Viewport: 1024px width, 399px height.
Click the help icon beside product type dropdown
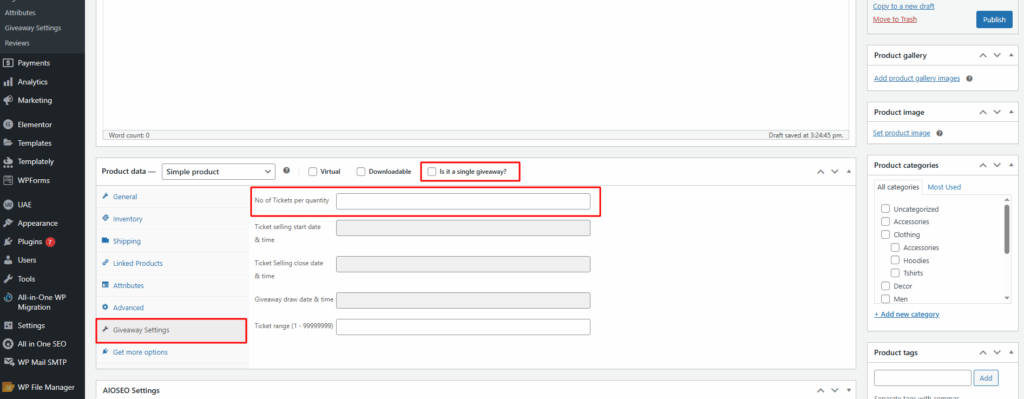(x=287, y=170)
